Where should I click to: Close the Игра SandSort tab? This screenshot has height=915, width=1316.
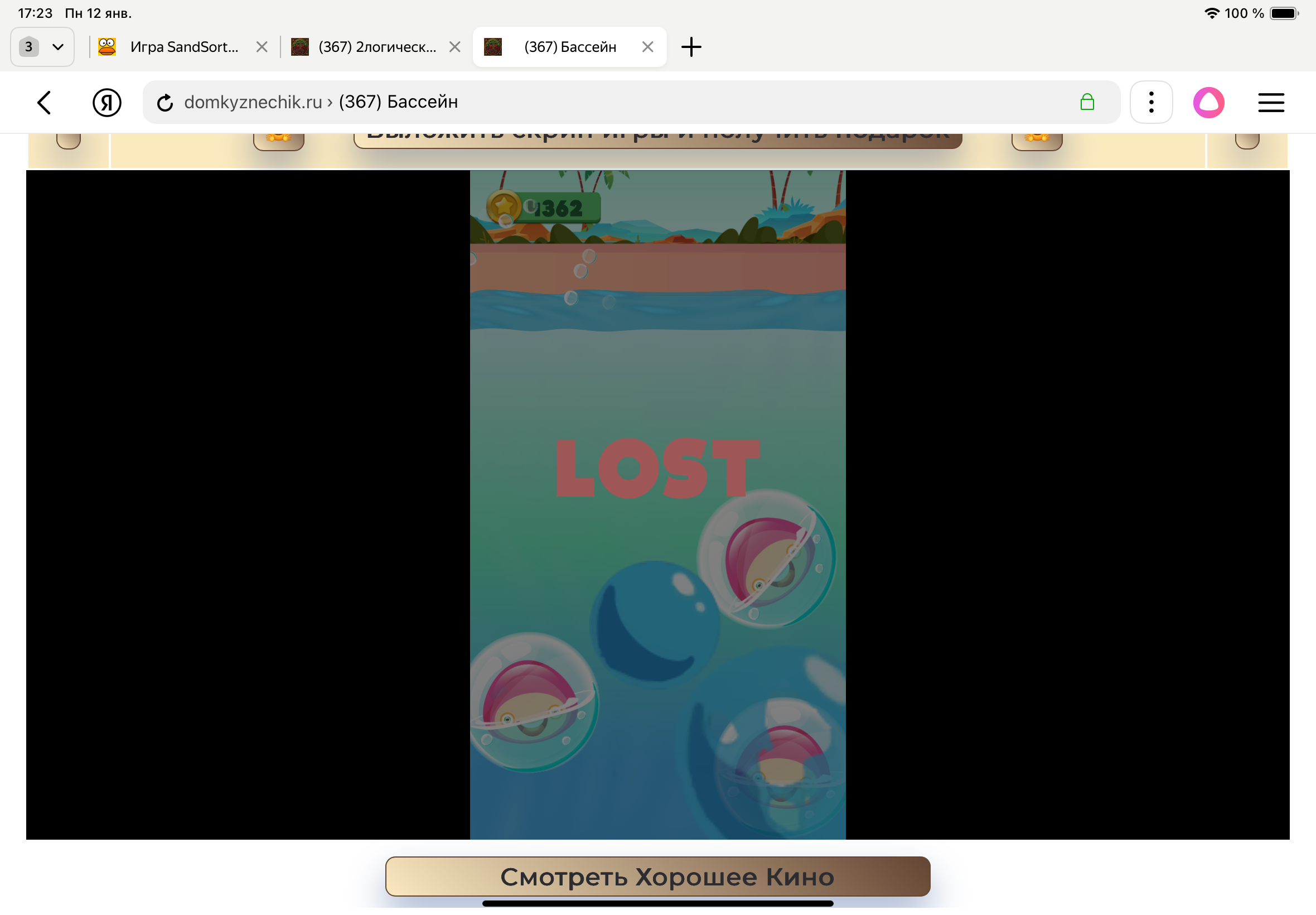(x=262, y=47)
